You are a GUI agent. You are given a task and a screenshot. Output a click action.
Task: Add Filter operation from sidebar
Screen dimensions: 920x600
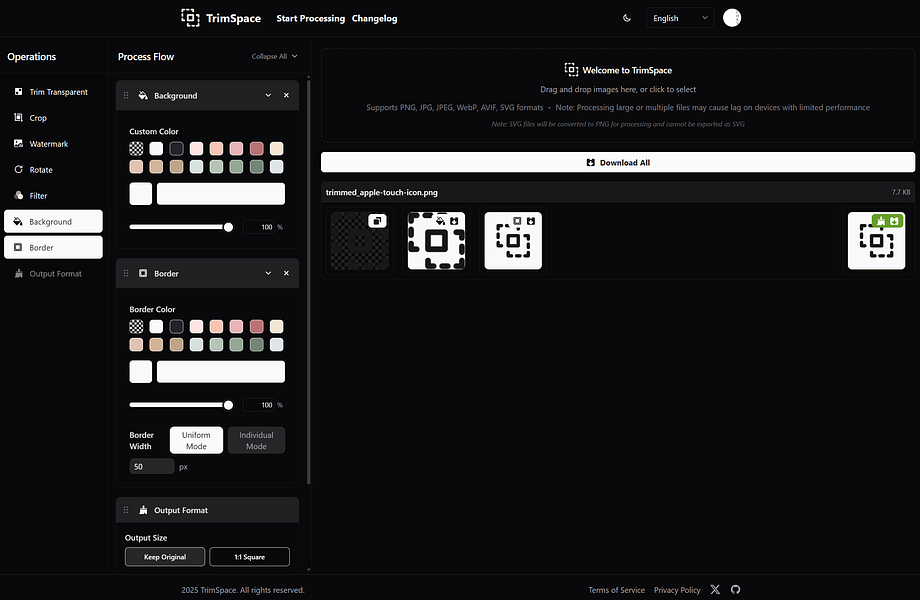click(x=53, y=195)
